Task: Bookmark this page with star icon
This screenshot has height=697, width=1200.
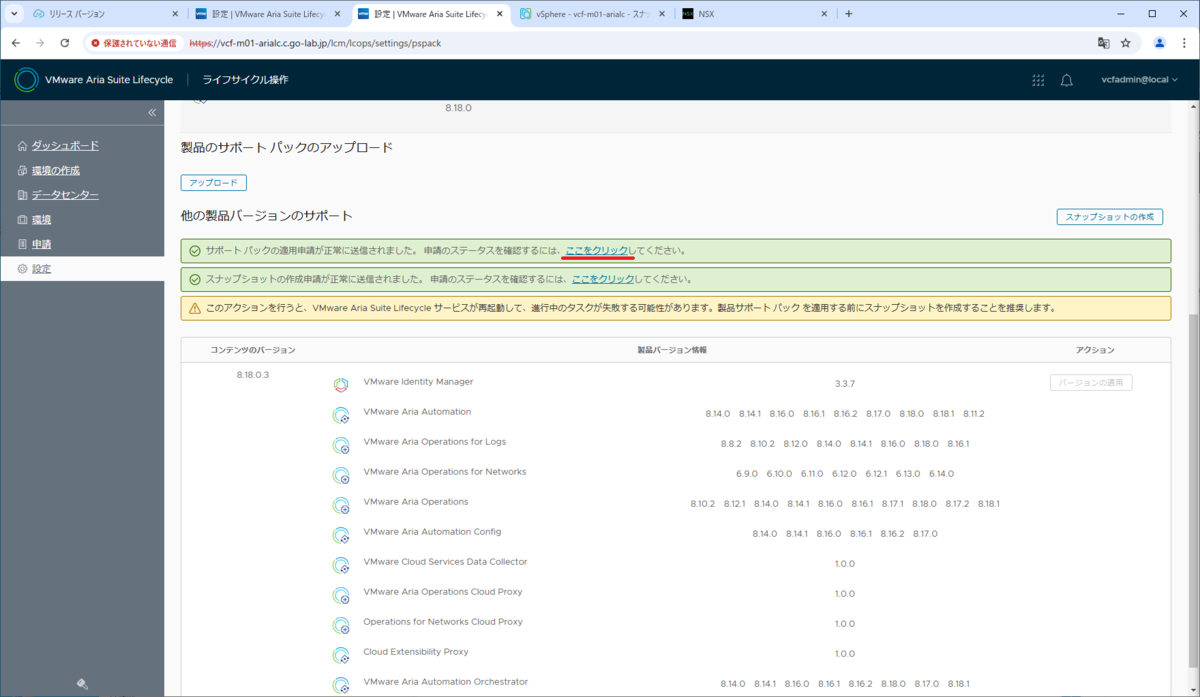Action: 1126,43
